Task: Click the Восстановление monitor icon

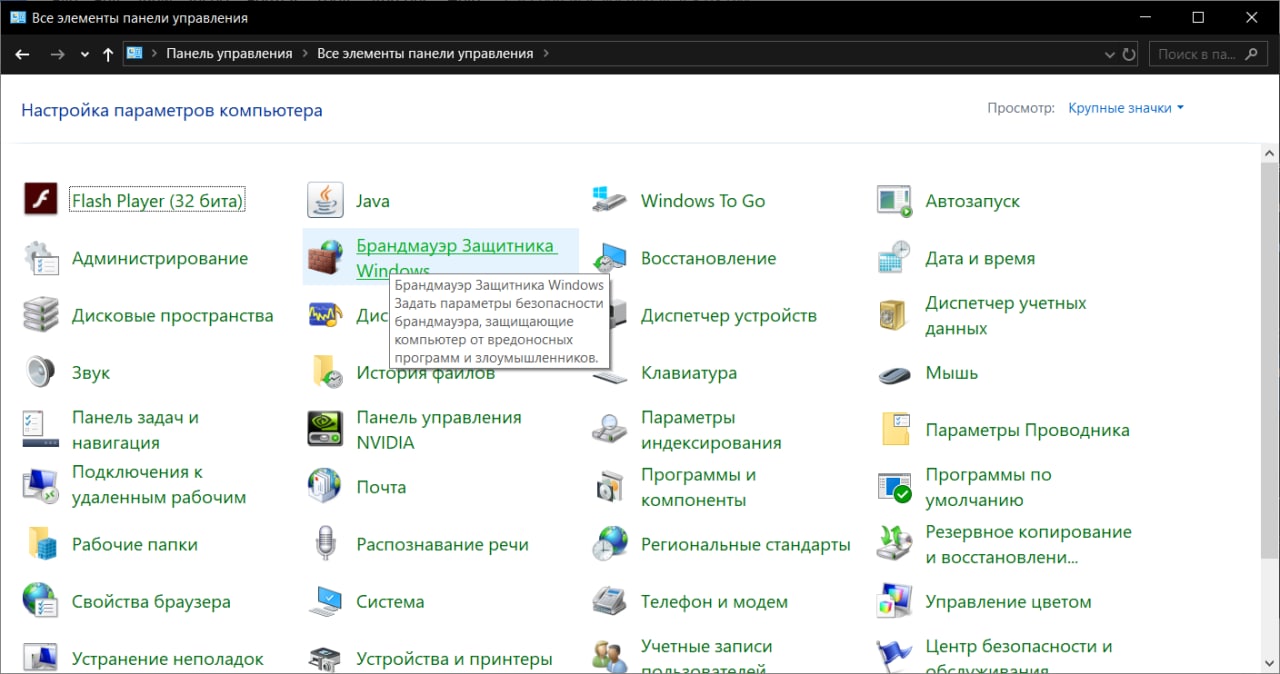Action: point(610,258)
